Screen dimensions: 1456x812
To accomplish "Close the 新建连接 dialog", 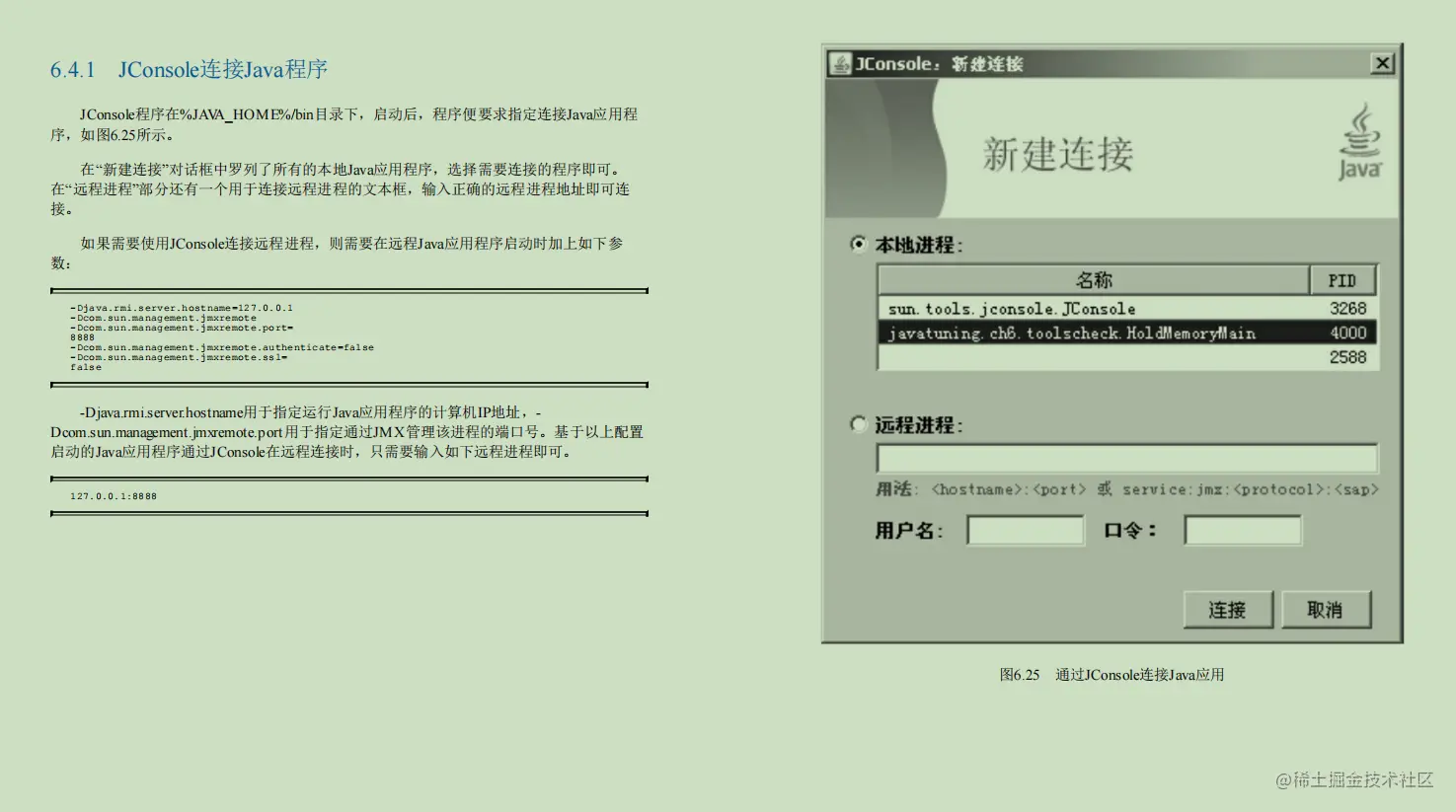I will point(1382,62).
